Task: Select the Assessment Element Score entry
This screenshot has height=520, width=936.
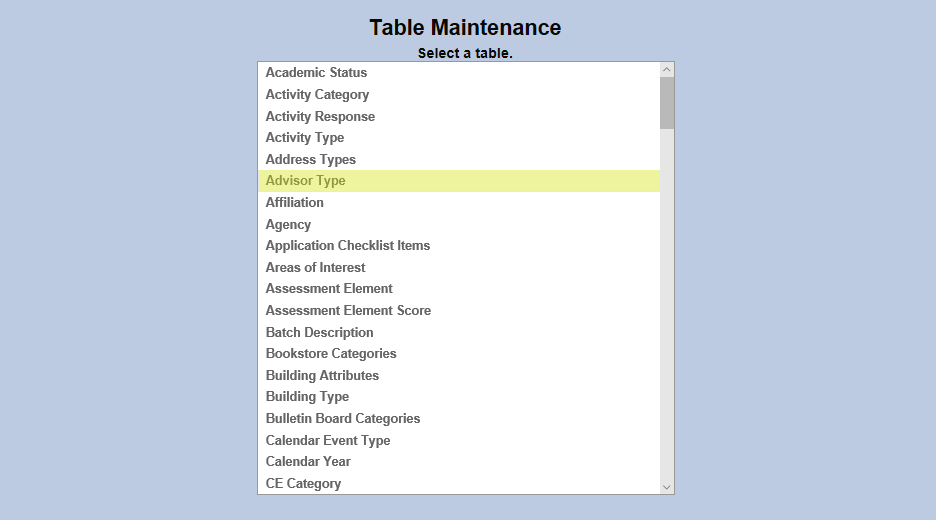Action: (x=348, y=311)
